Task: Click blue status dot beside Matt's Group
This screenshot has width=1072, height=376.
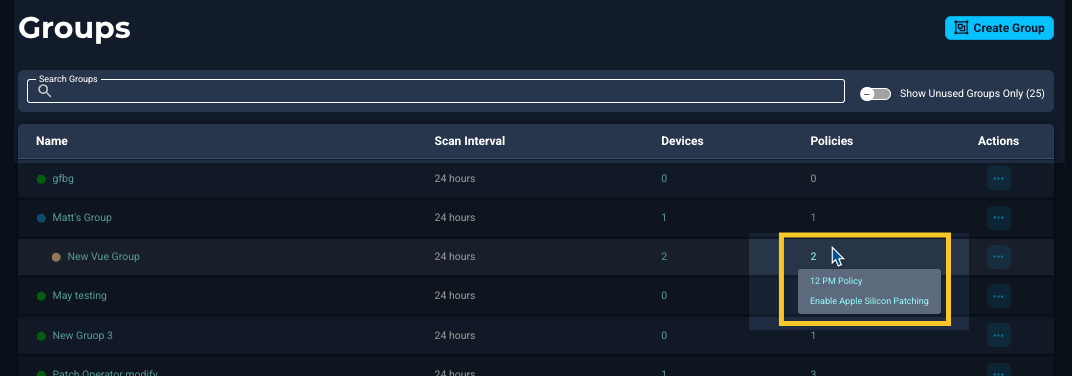Action: (x=41, y=218)
